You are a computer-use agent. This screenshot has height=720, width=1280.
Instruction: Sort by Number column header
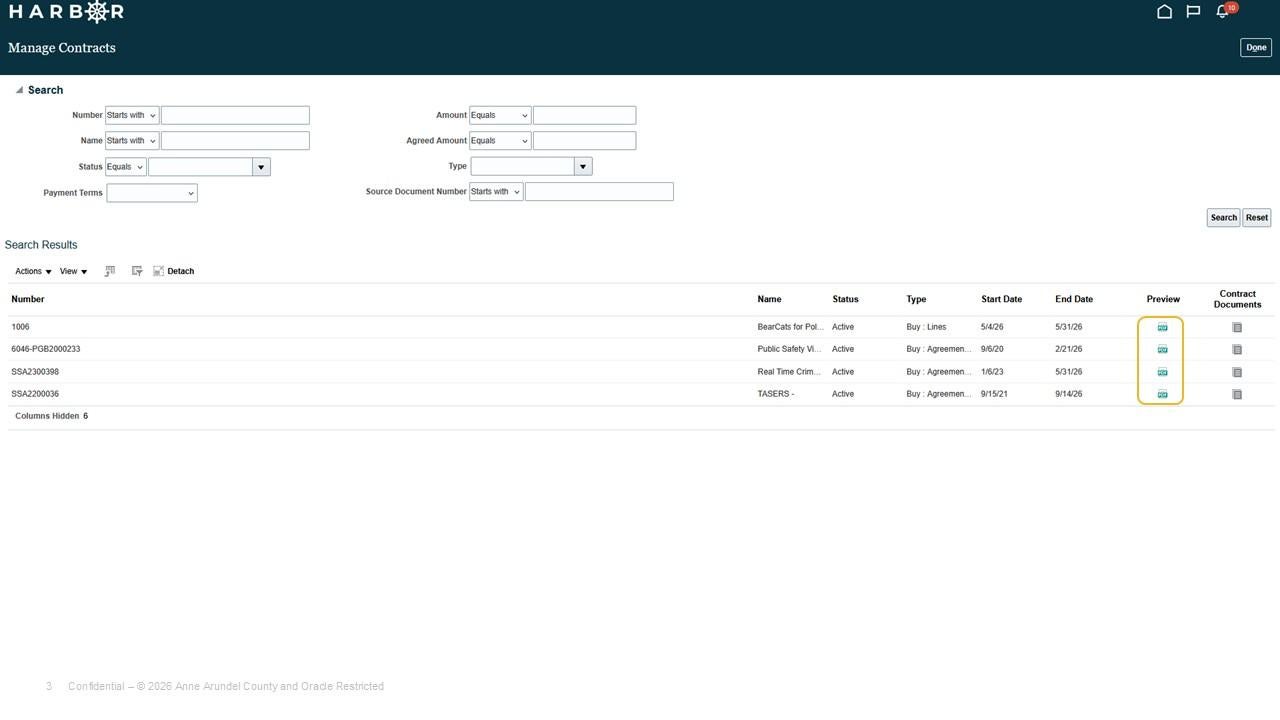pos(28,299)
